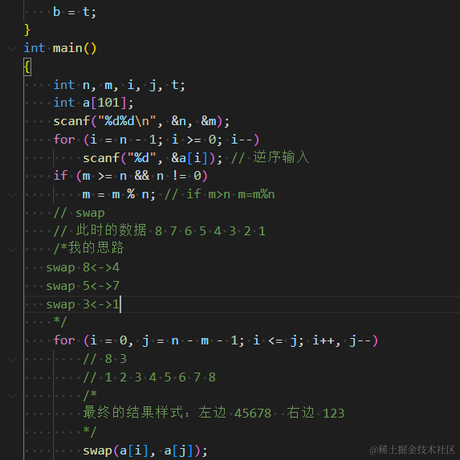Click the for (i = n - 1; i >= 0; i--) line
This screenshot has width=460, height=460.
(156, 140)
